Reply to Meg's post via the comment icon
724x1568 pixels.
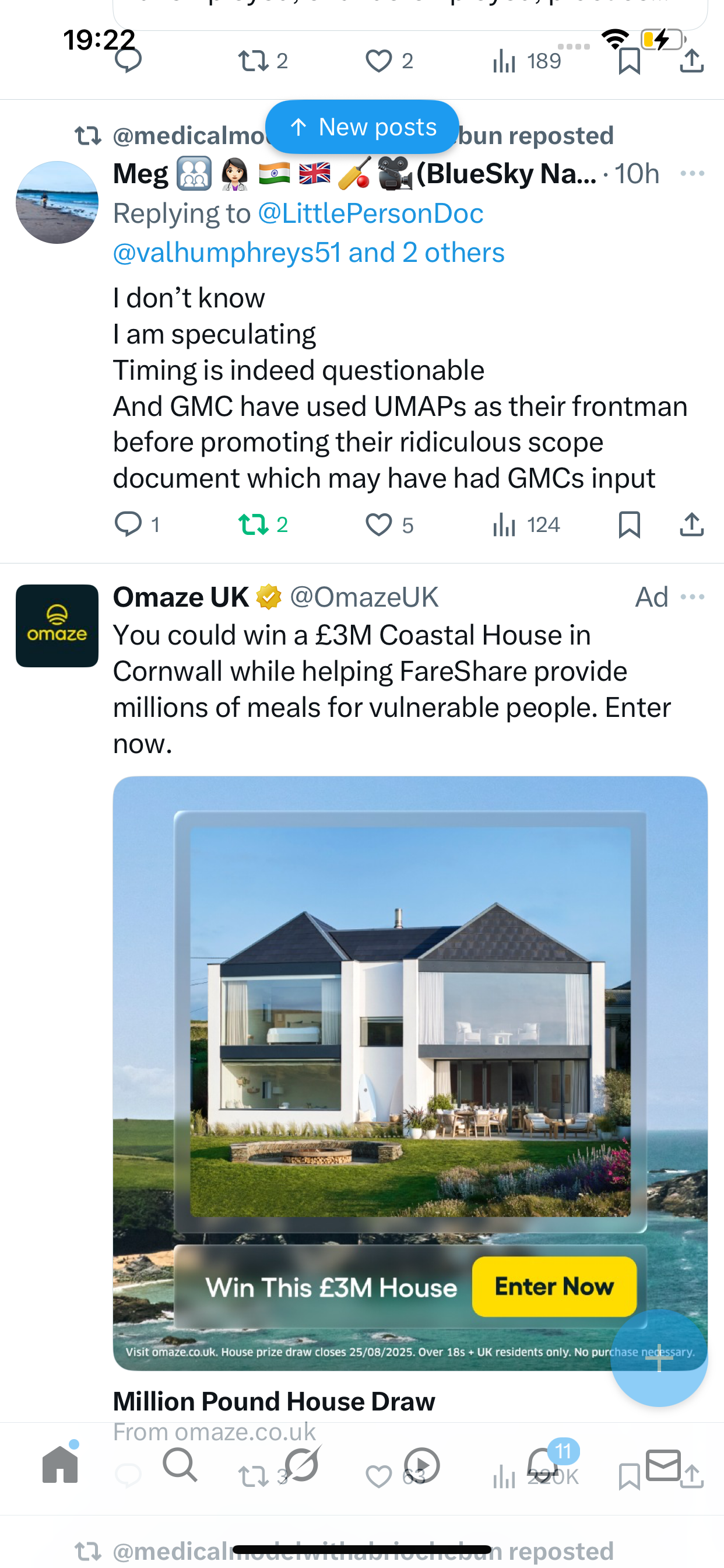pos(128,524)
